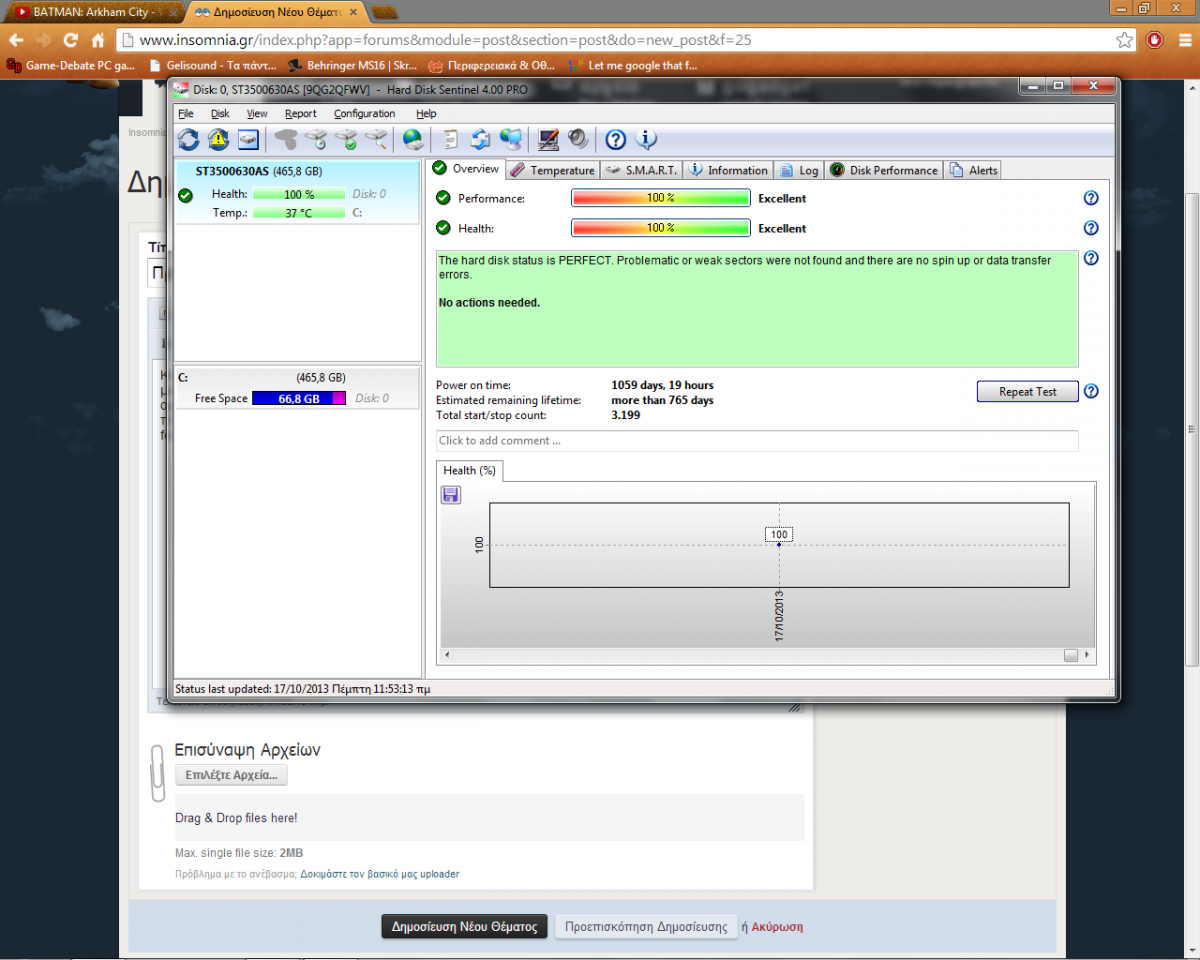Open the Chrome hamburger menu
Viewport: 1200px width, 960px height.
(x=1183, y=40)
